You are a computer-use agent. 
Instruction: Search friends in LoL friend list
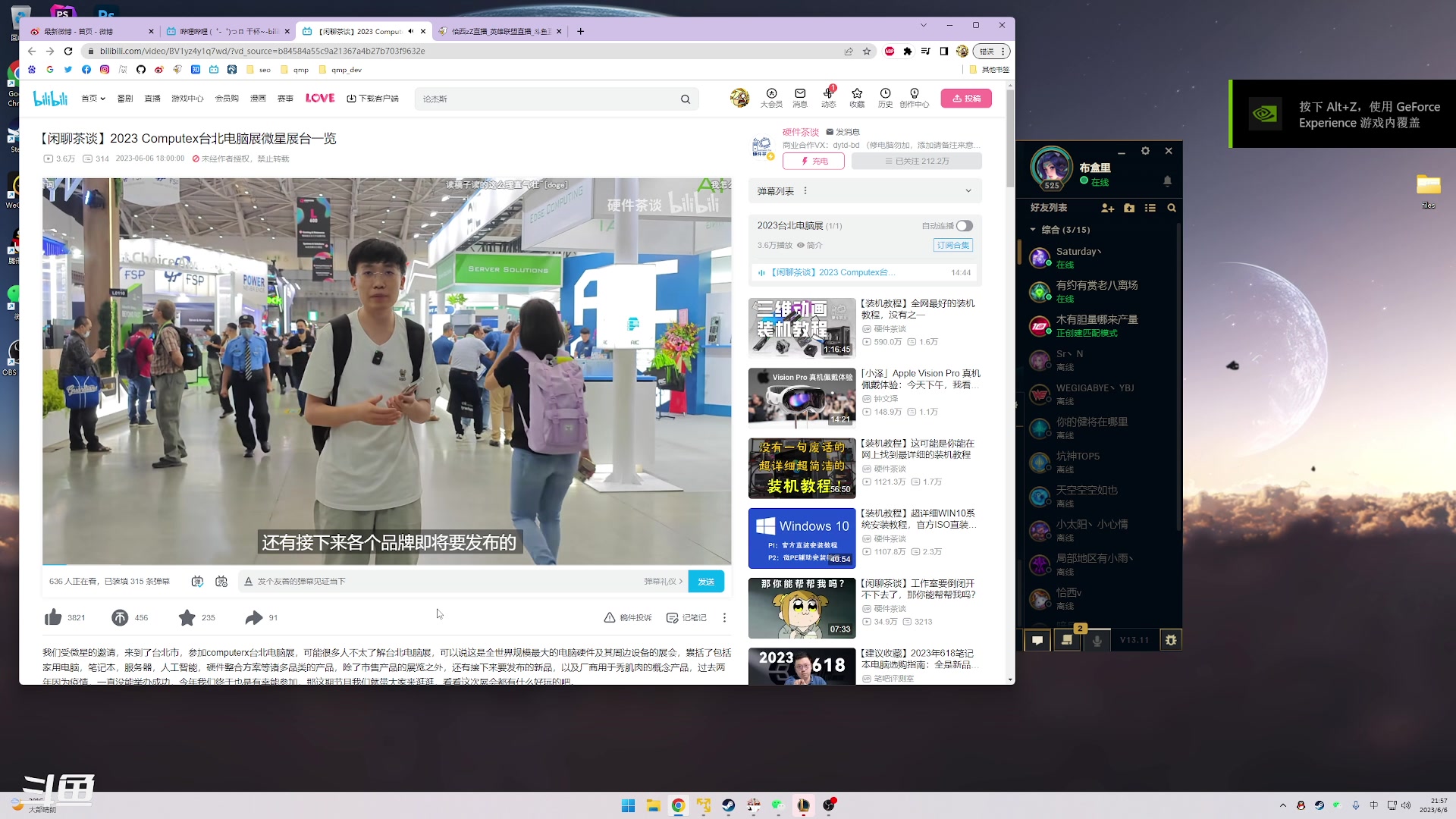1172,208
